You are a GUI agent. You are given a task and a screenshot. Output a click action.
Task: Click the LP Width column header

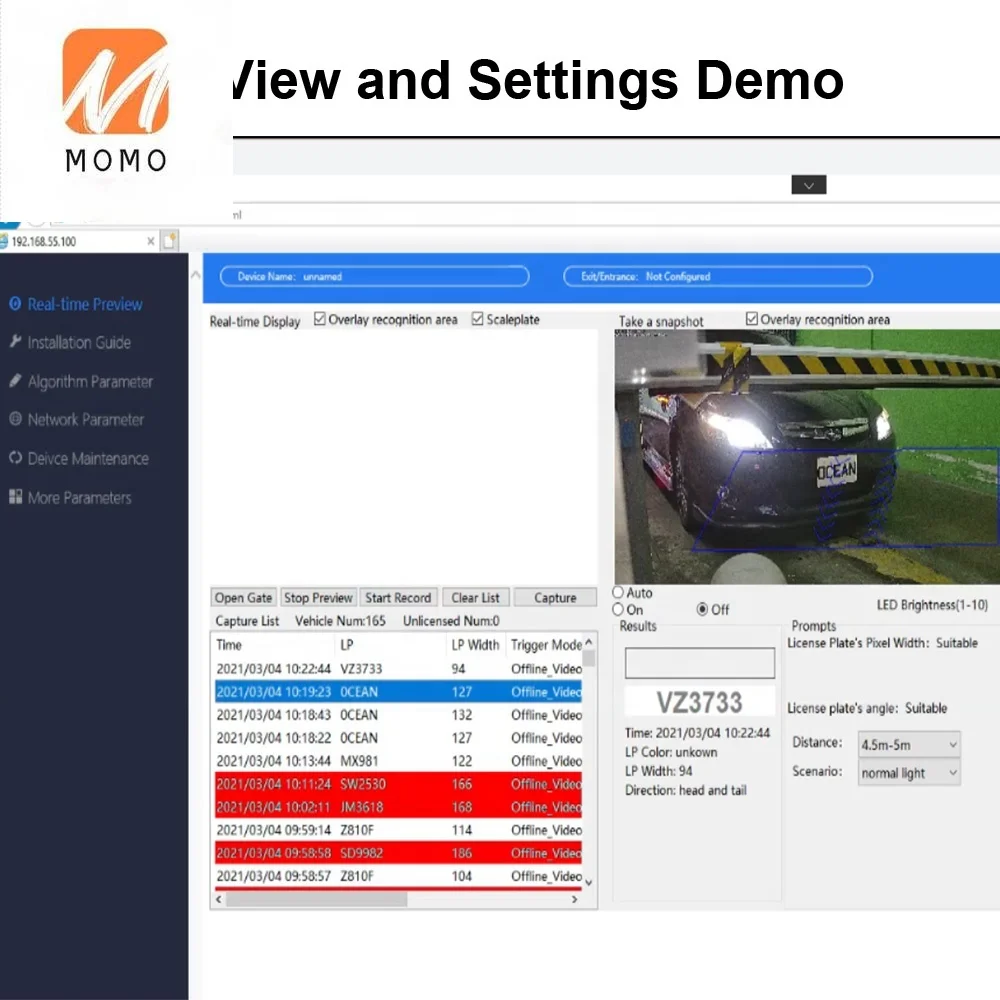coord(475,645)
